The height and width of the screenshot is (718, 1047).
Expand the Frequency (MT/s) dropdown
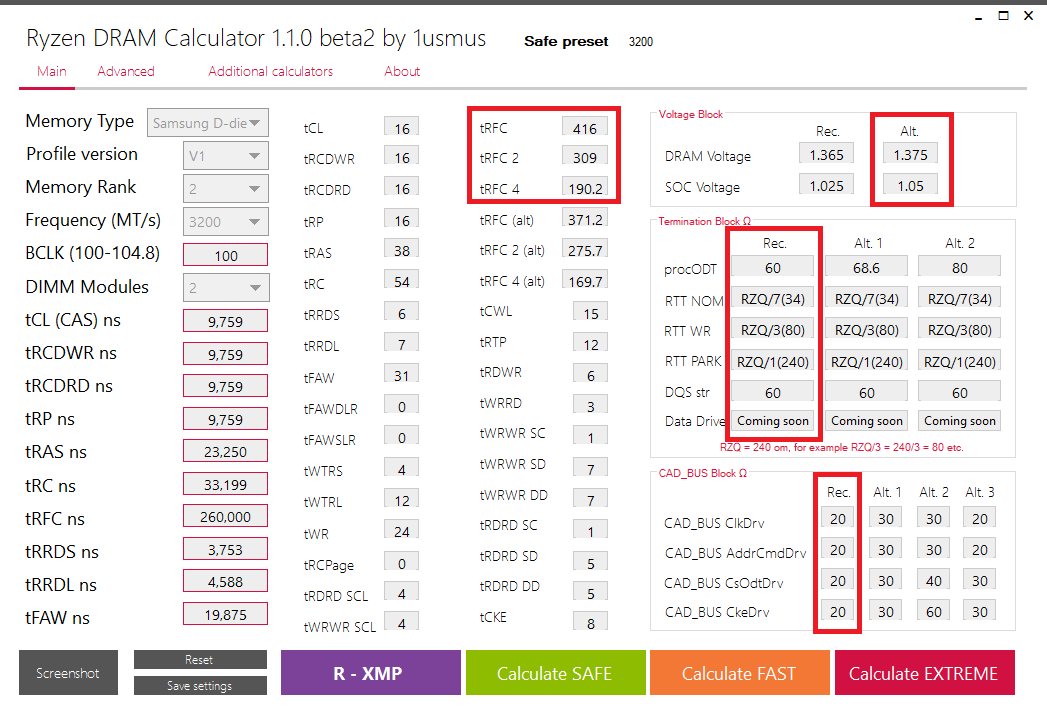(x=226, y=222)
